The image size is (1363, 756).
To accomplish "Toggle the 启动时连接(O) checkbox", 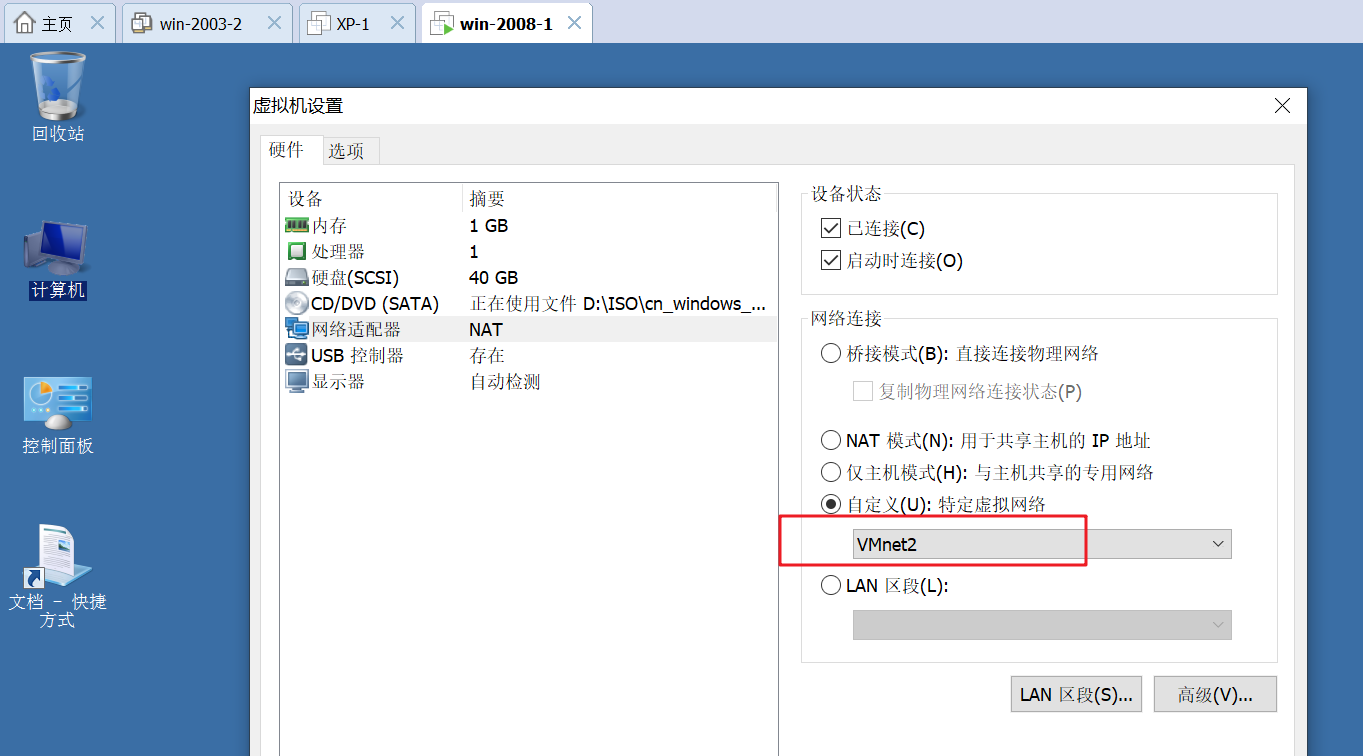I will coord(830,261).
